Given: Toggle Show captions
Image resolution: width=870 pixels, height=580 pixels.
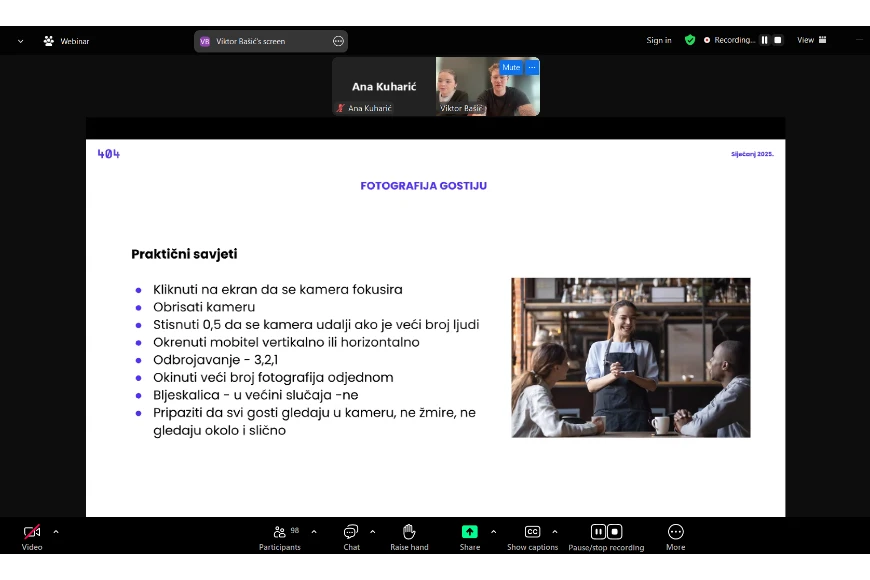Looking at the screenshot, I should tap(532, 533).
